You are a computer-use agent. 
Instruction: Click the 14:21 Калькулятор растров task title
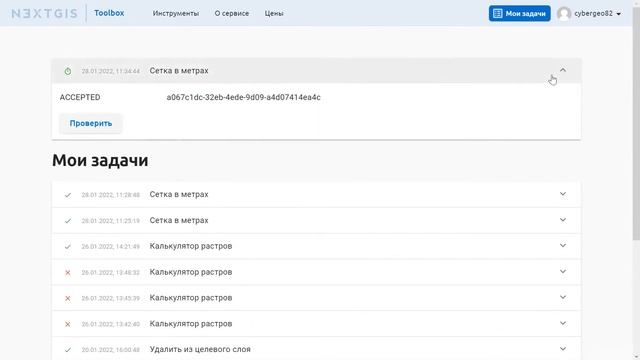click(191, 246)
